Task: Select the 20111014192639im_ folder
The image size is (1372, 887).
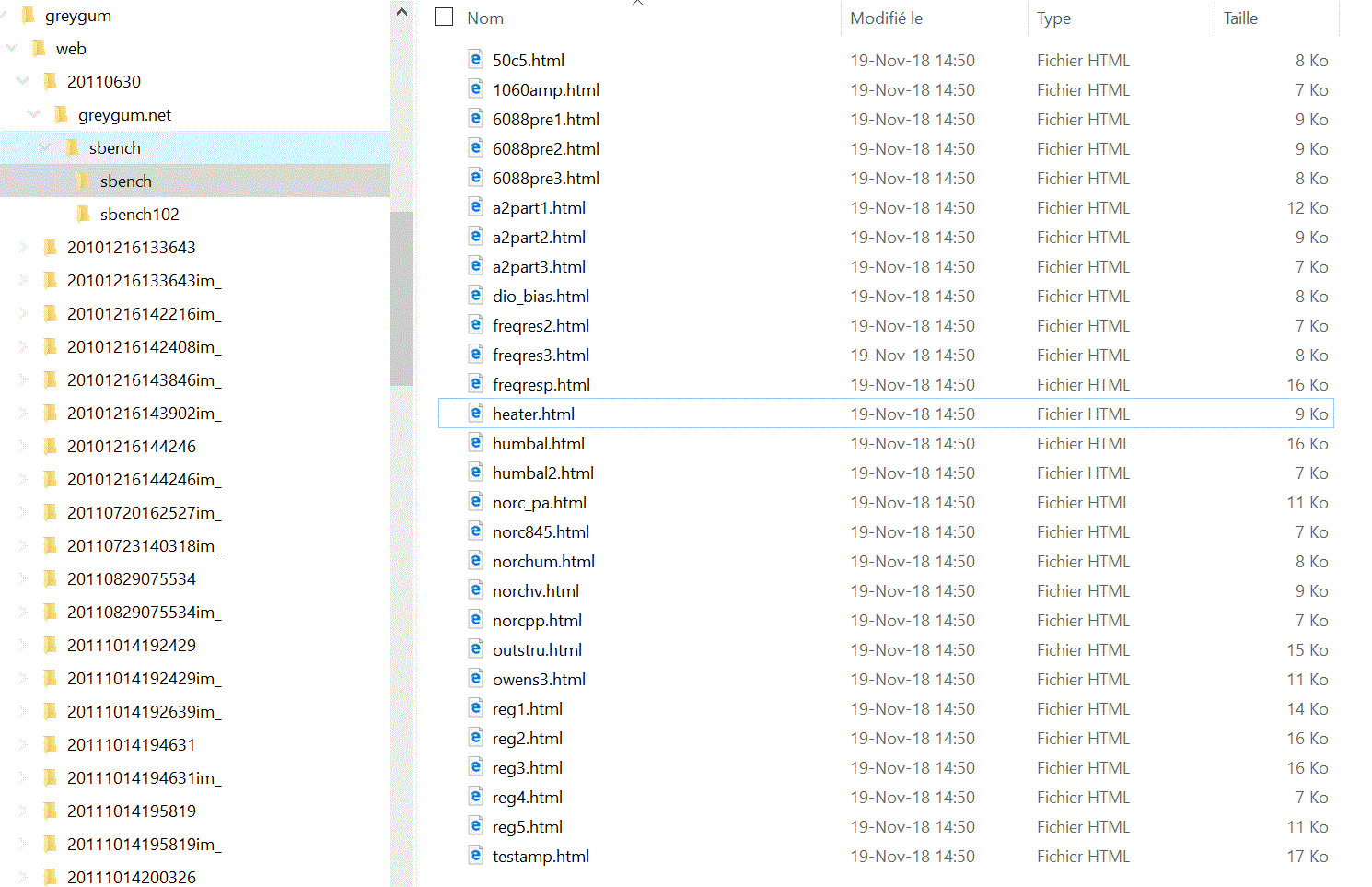Action: point(145,711)
